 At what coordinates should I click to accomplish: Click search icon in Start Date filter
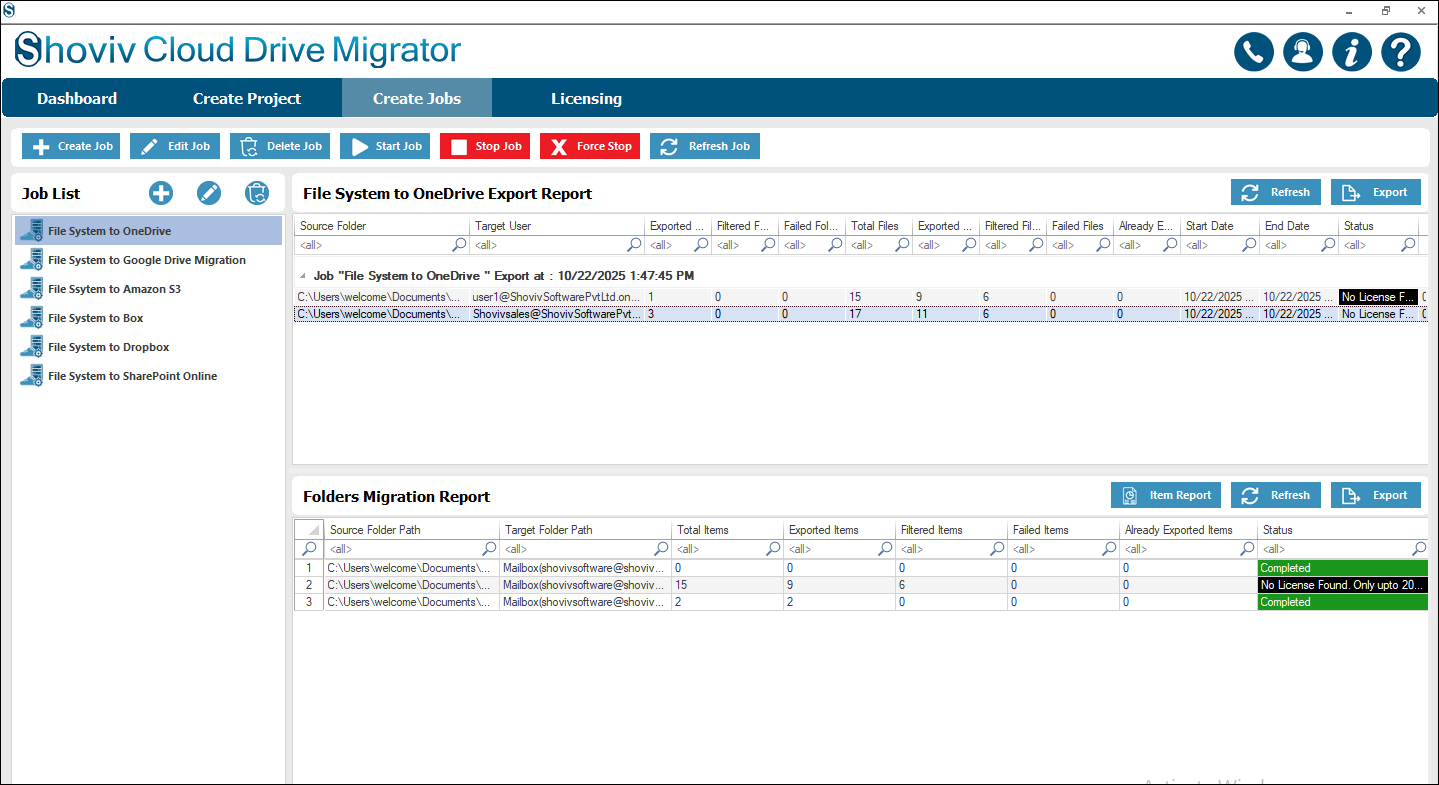1249,245
